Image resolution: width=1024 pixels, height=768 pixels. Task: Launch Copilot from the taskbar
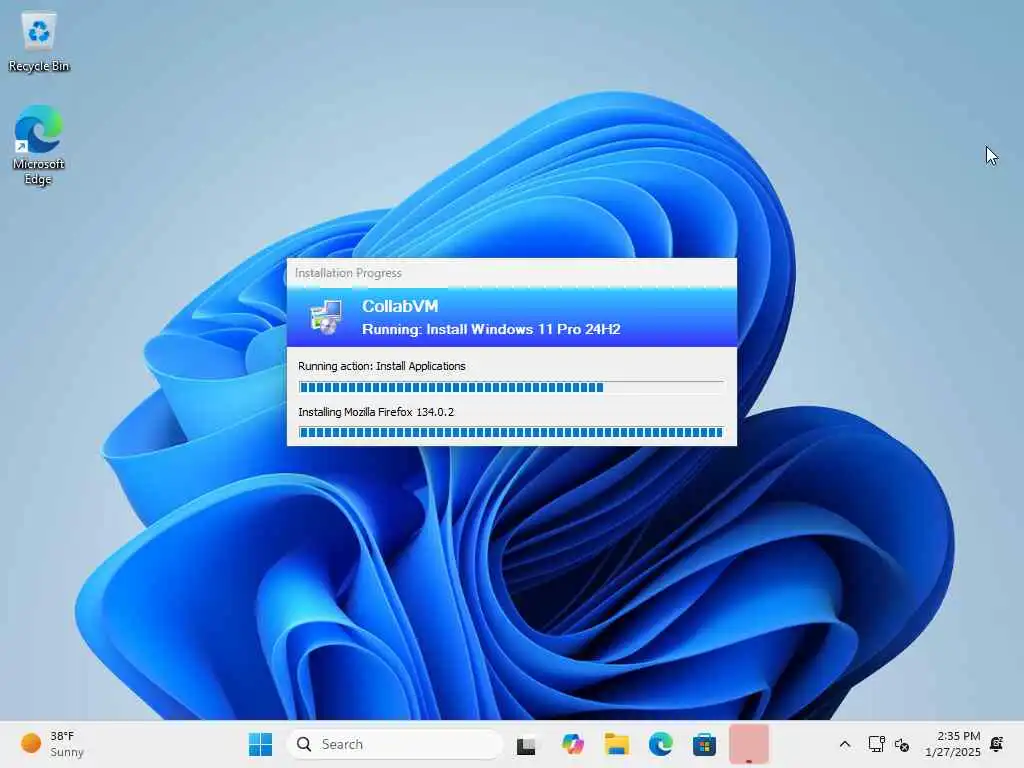(573, 744)
